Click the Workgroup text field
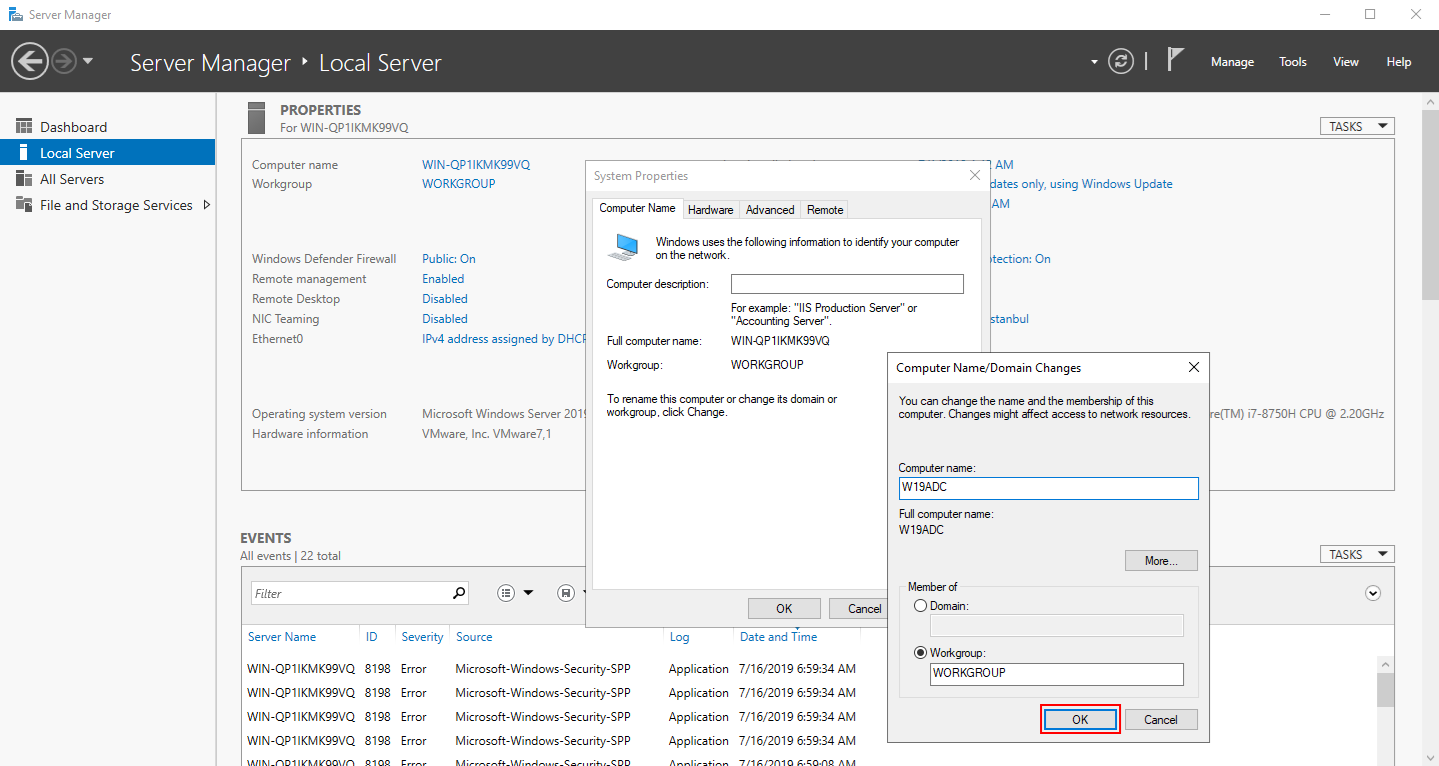The image size is (1439, 766). tap(1056, 674)
